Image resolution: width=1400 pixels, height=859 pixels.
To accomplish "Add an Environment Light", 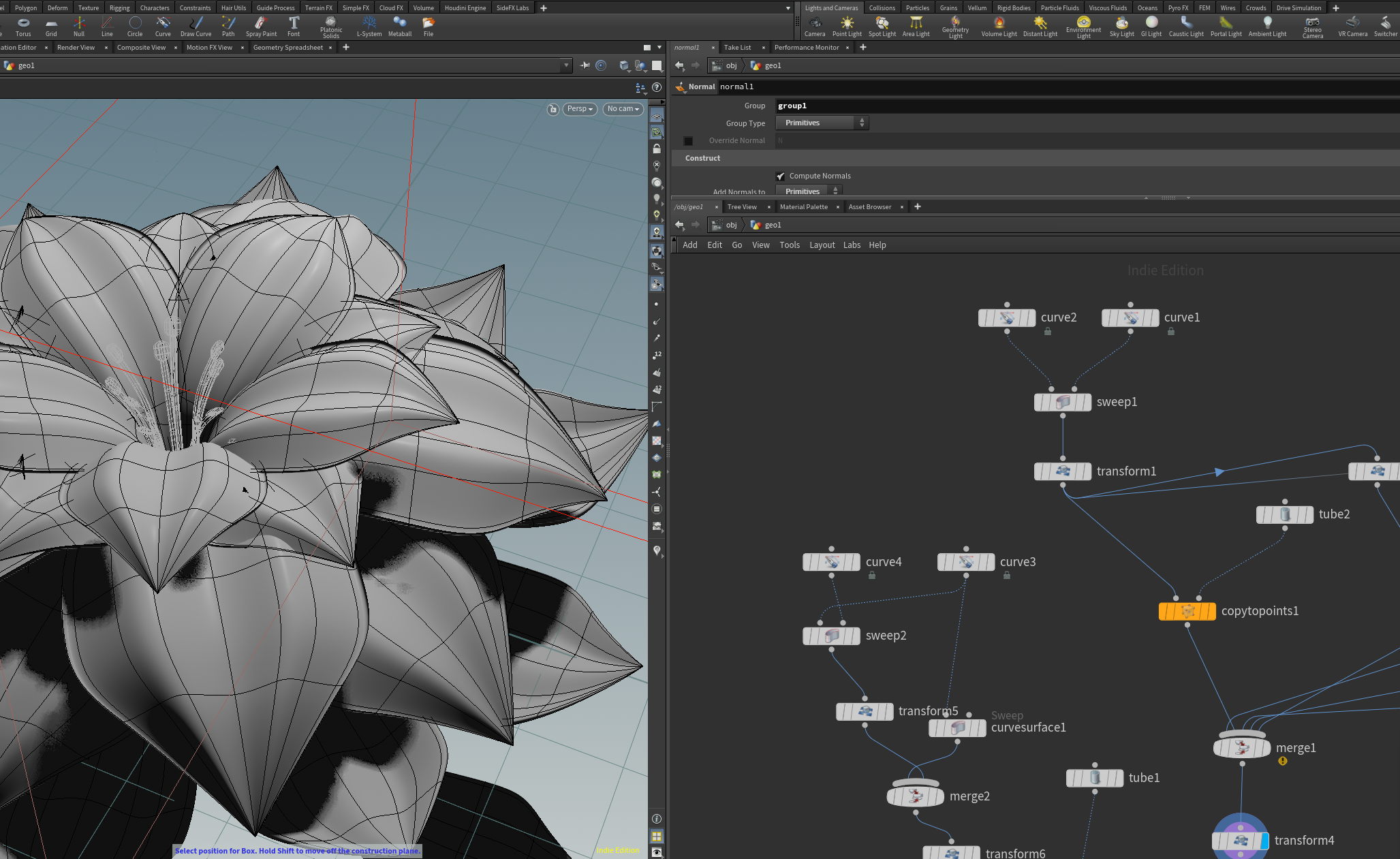I will click(x=1083, y=27).
